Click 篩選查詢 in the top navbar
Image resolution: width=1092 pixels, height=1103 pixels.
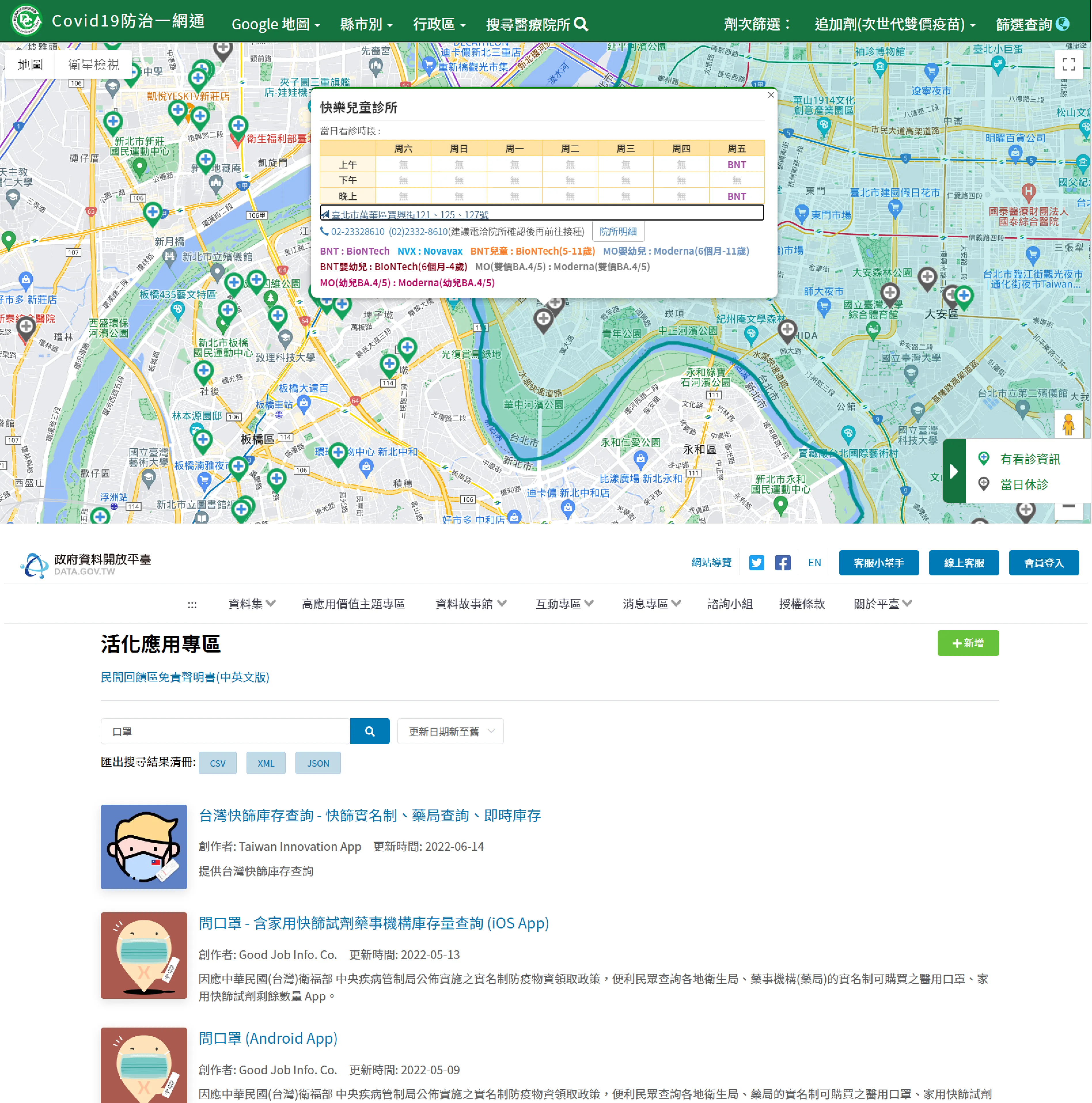(x=1032, y=24)
